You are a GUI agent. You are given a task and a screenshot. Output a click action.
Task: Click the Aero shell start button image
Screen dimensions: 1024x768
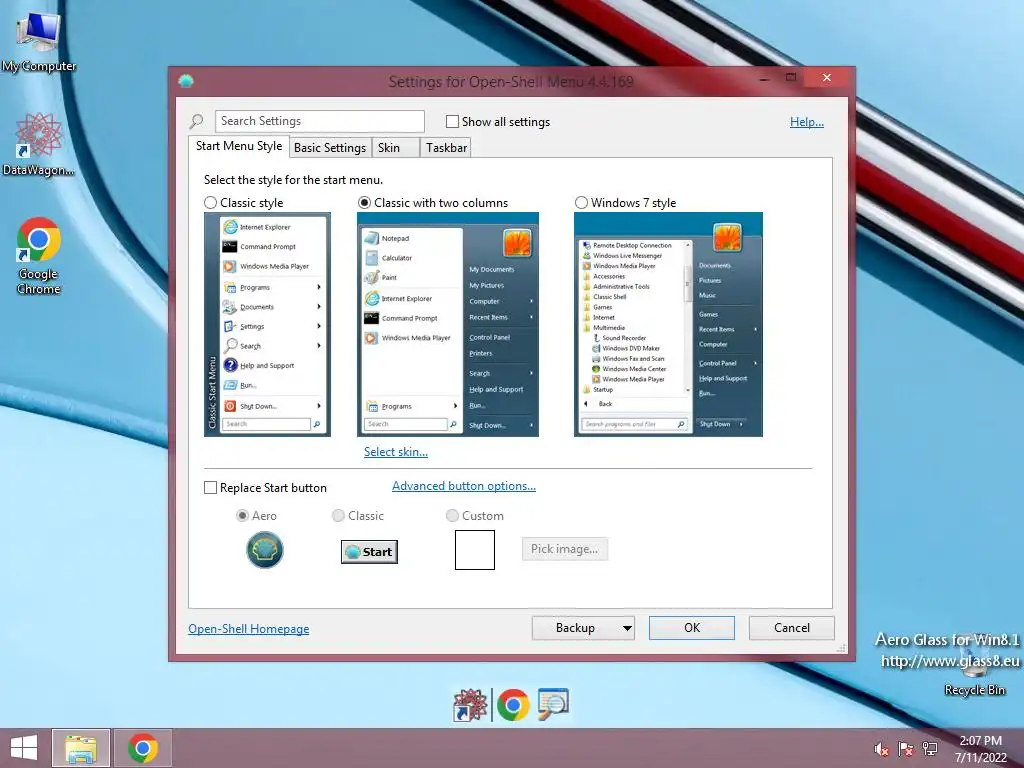pos(264,550)
